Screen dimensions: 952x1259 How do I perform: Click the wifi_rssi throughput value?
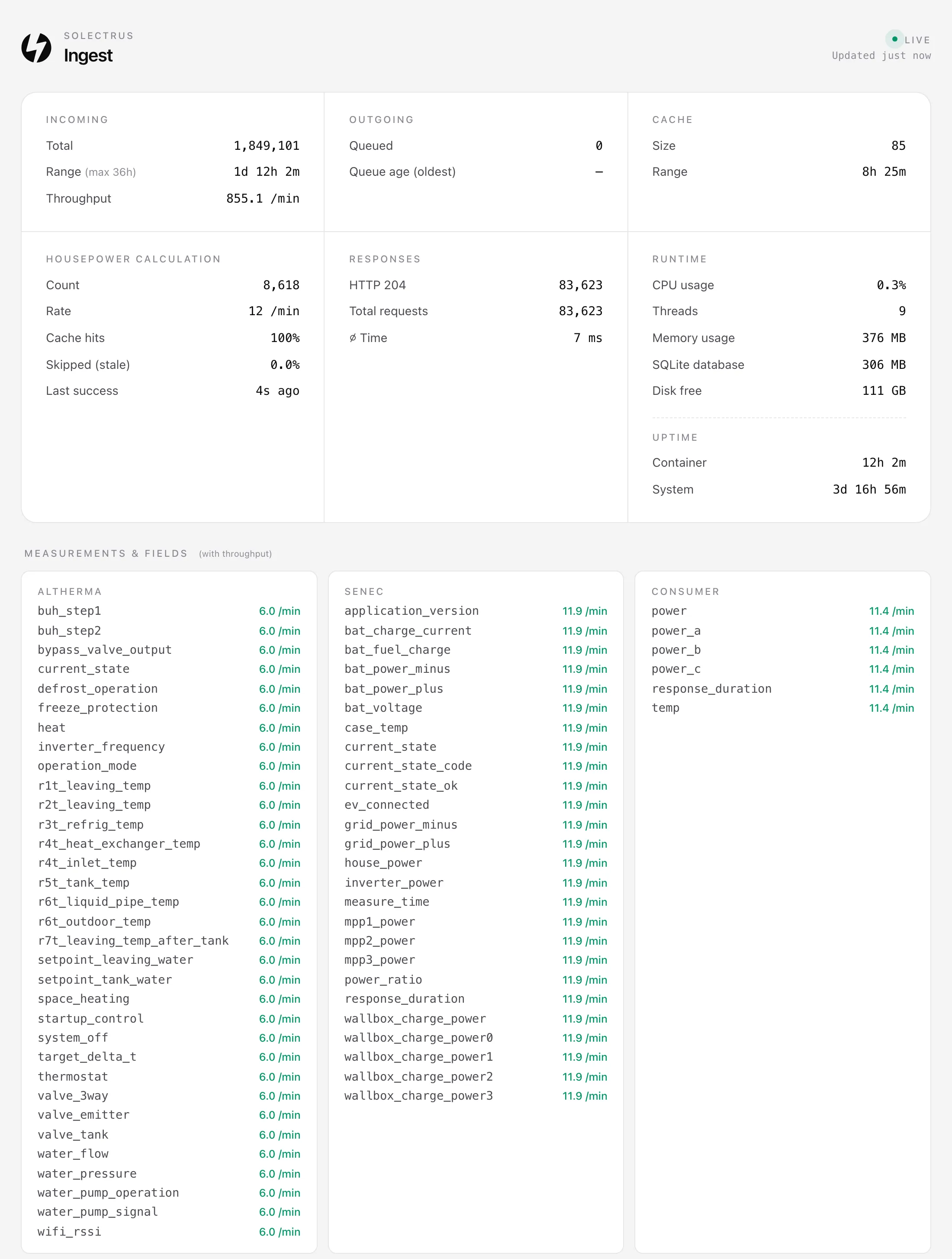point(280,1232)
